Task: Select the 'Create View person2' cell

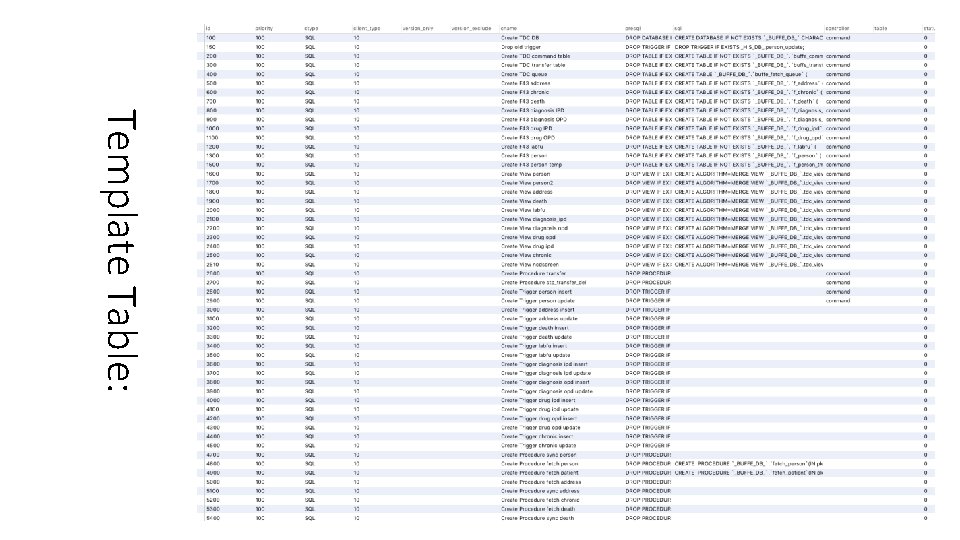Action: (x=527, y=183)
